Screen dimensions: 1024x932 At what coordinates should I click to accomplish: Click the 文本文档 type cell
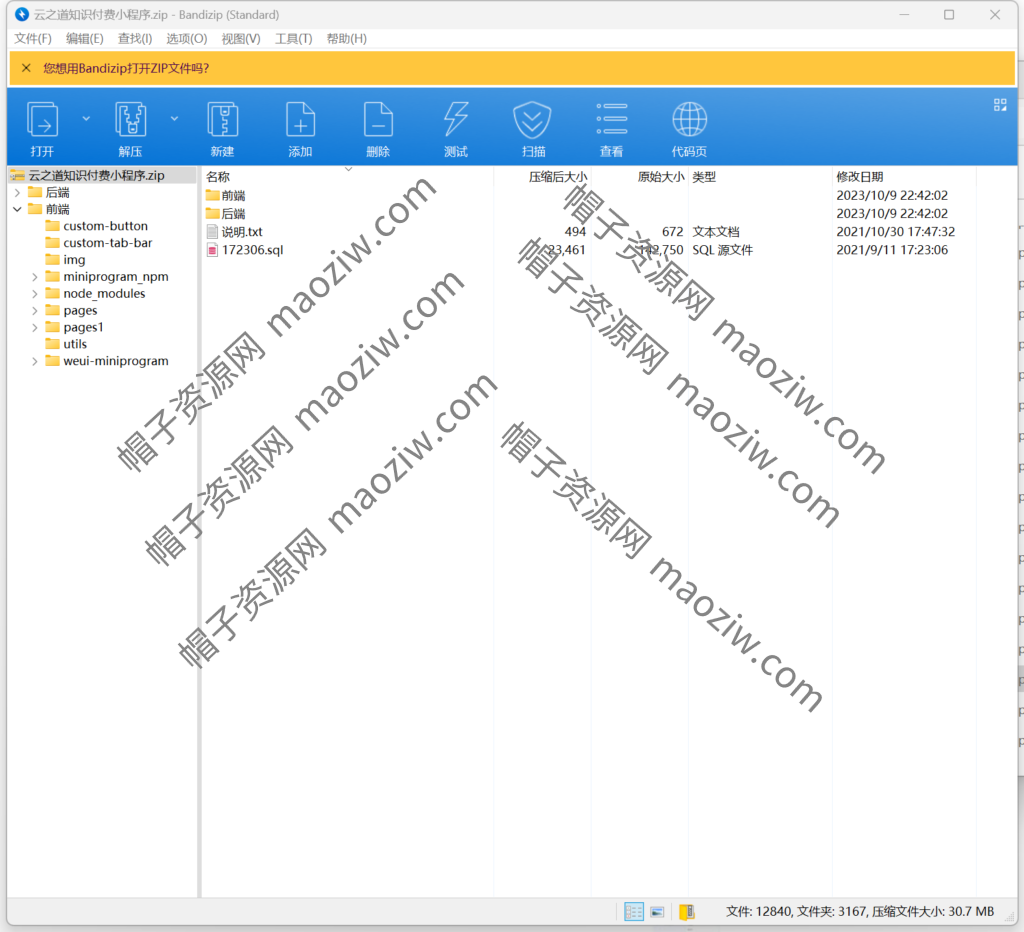(716, 232)
